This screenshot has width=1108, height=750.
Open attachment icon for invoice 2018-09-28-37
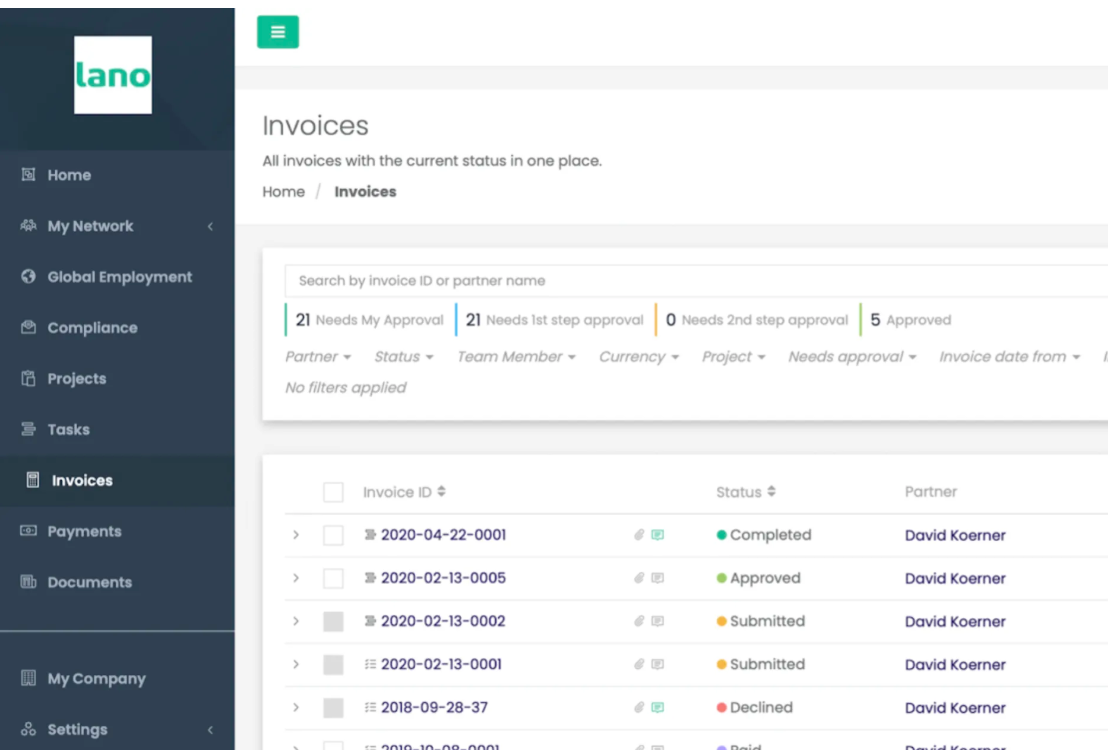(x=639, y=708)
